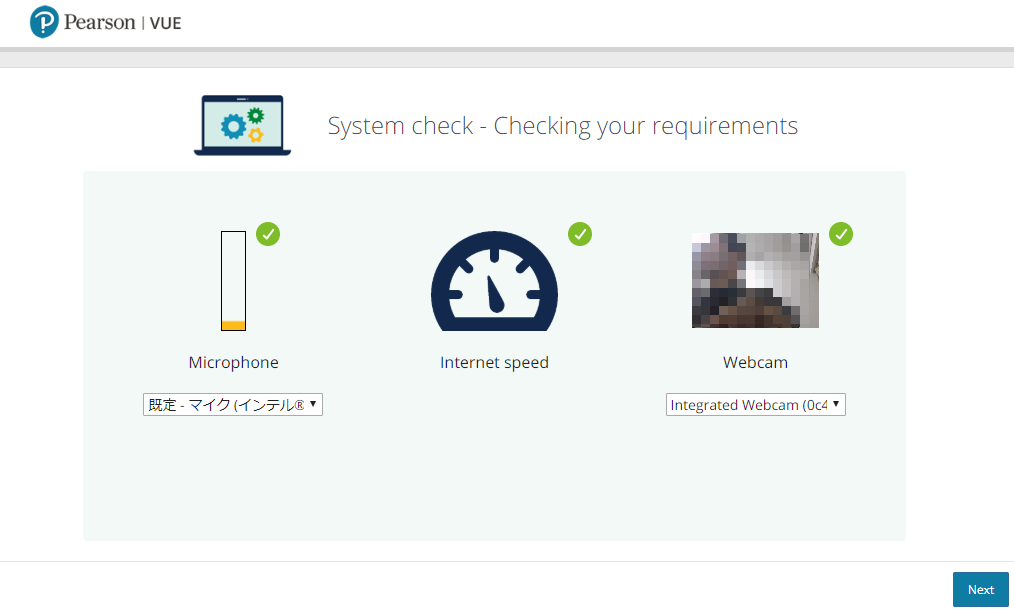Image resolution: width=1014 pixels, height=613 pixels.
Task: Click the Next button
Action: tap(980, 589)
